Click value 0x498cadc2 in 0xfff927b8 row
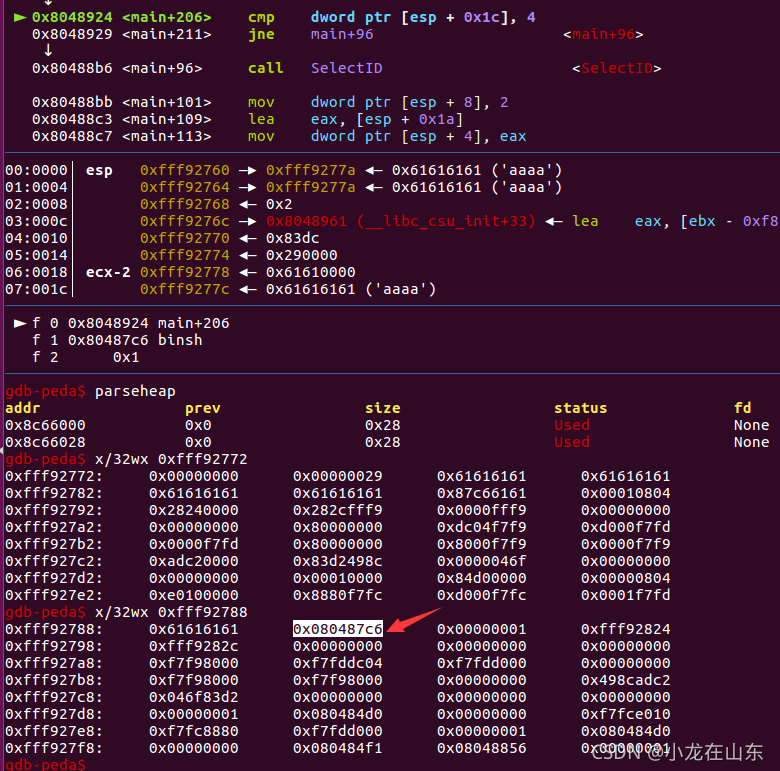 [x=625, y=680]
